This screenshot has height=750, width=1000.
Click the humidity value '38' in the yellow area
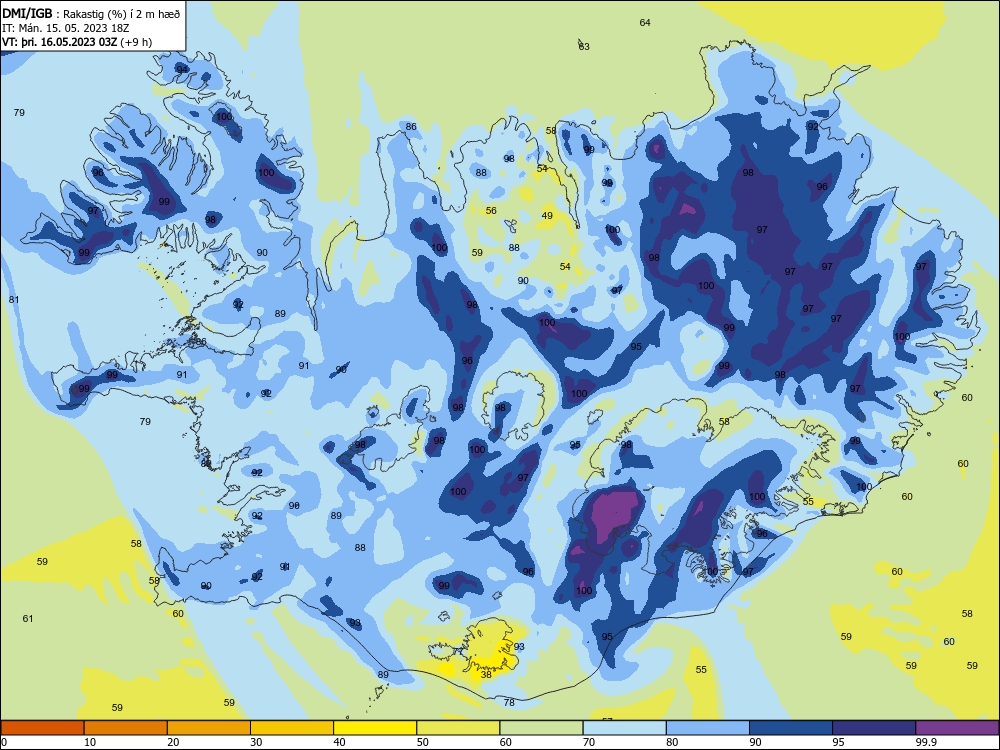(486, 674)
